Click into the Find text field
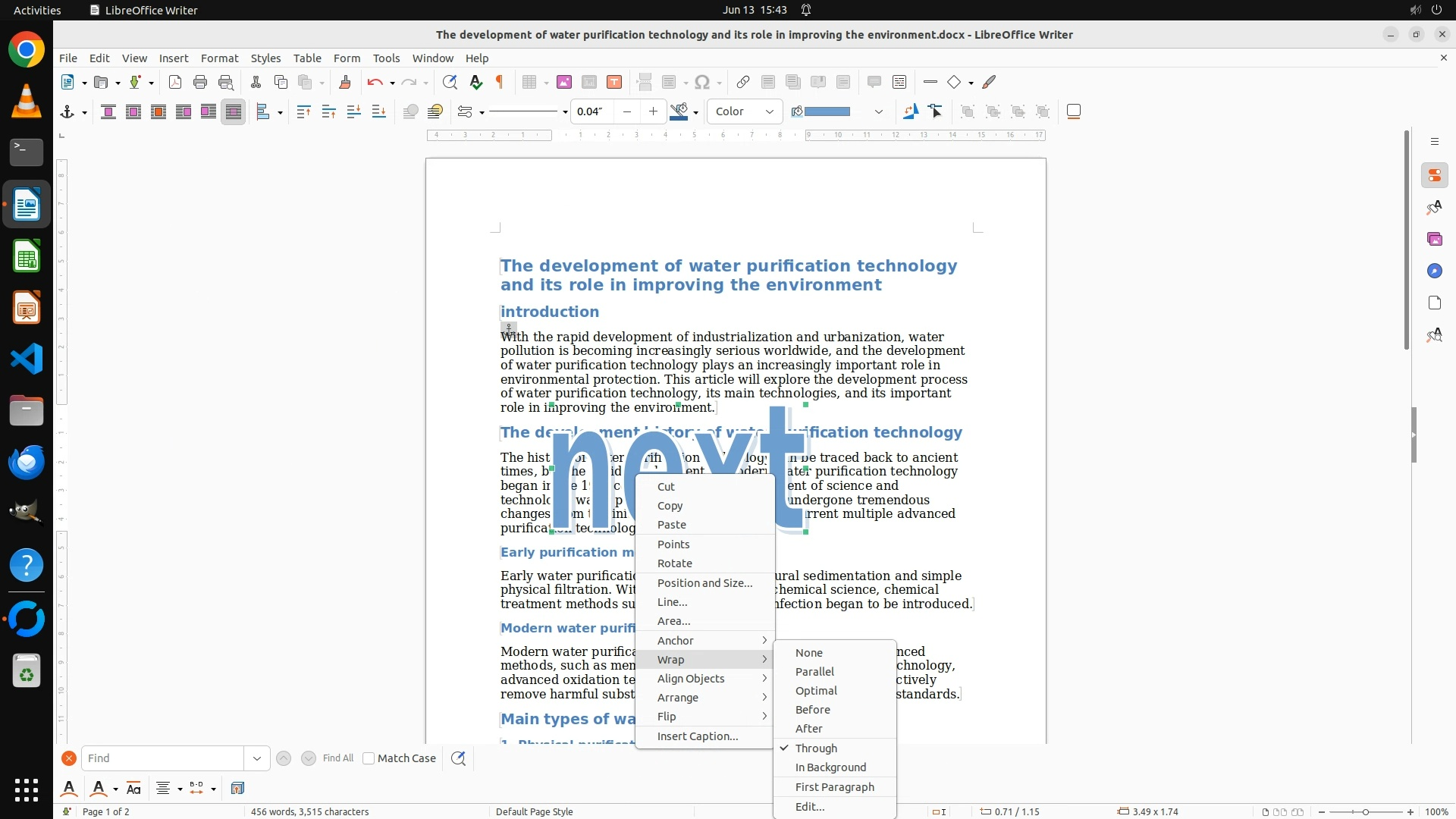The height and width of the screenshot is (819, 1456). pos(163,758)
